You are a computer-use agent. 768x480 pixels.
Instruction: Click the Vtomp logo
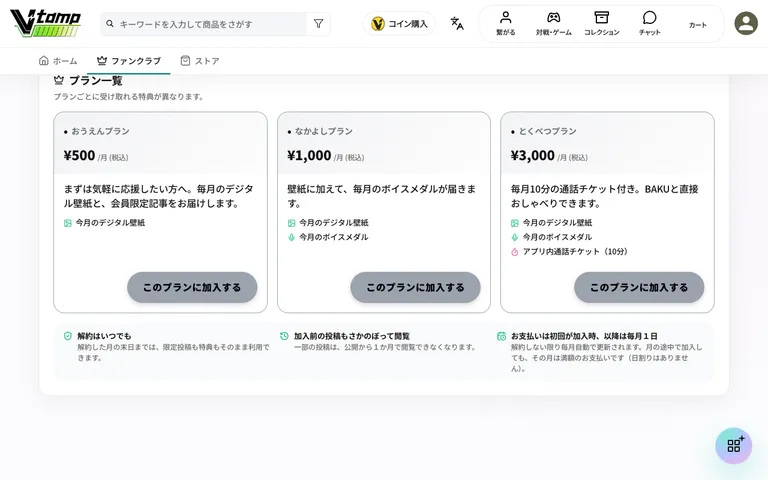(x=46, y=23)
